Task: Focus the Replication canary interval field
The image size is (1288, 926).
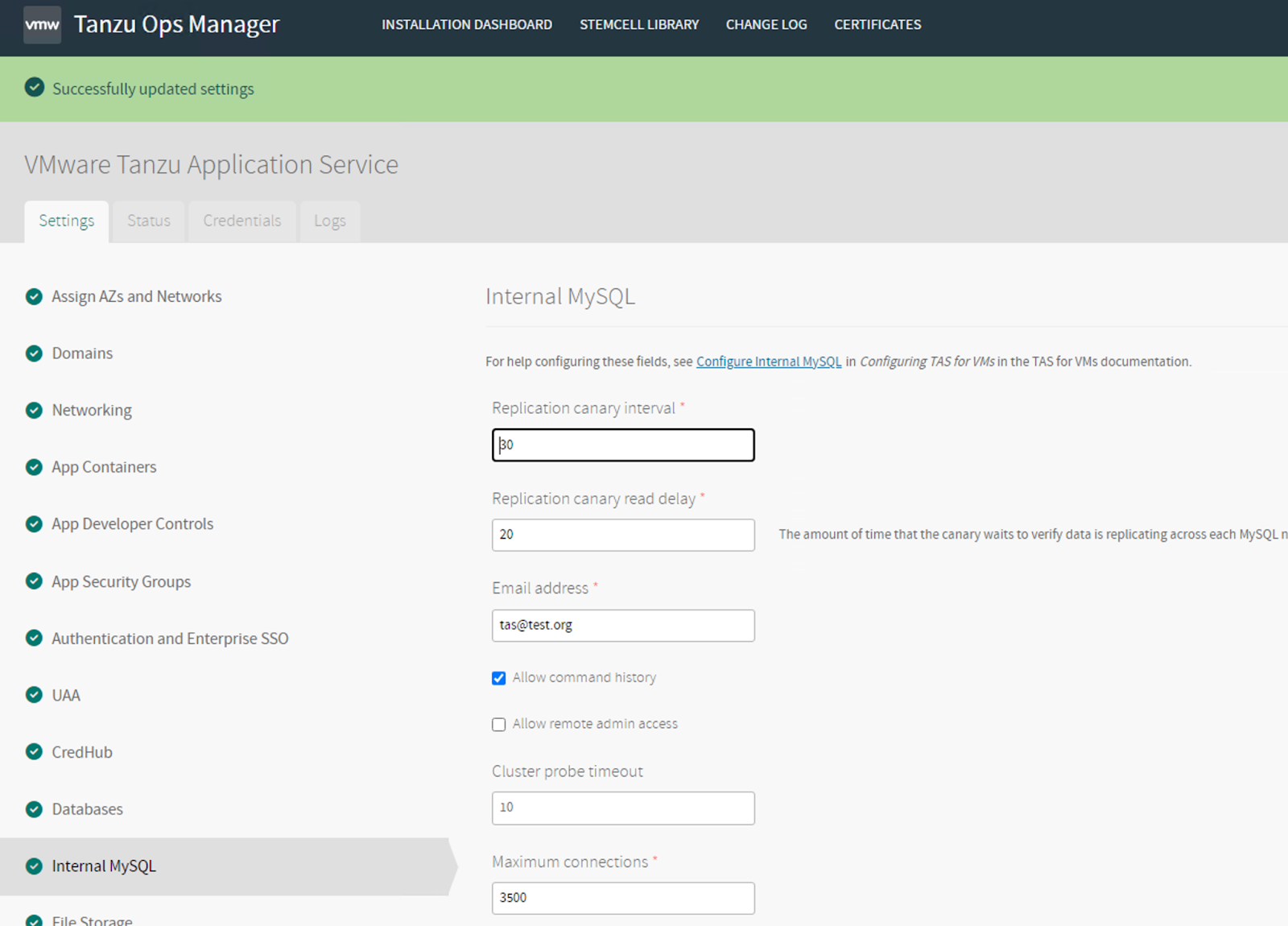Action: coord(623,444)
